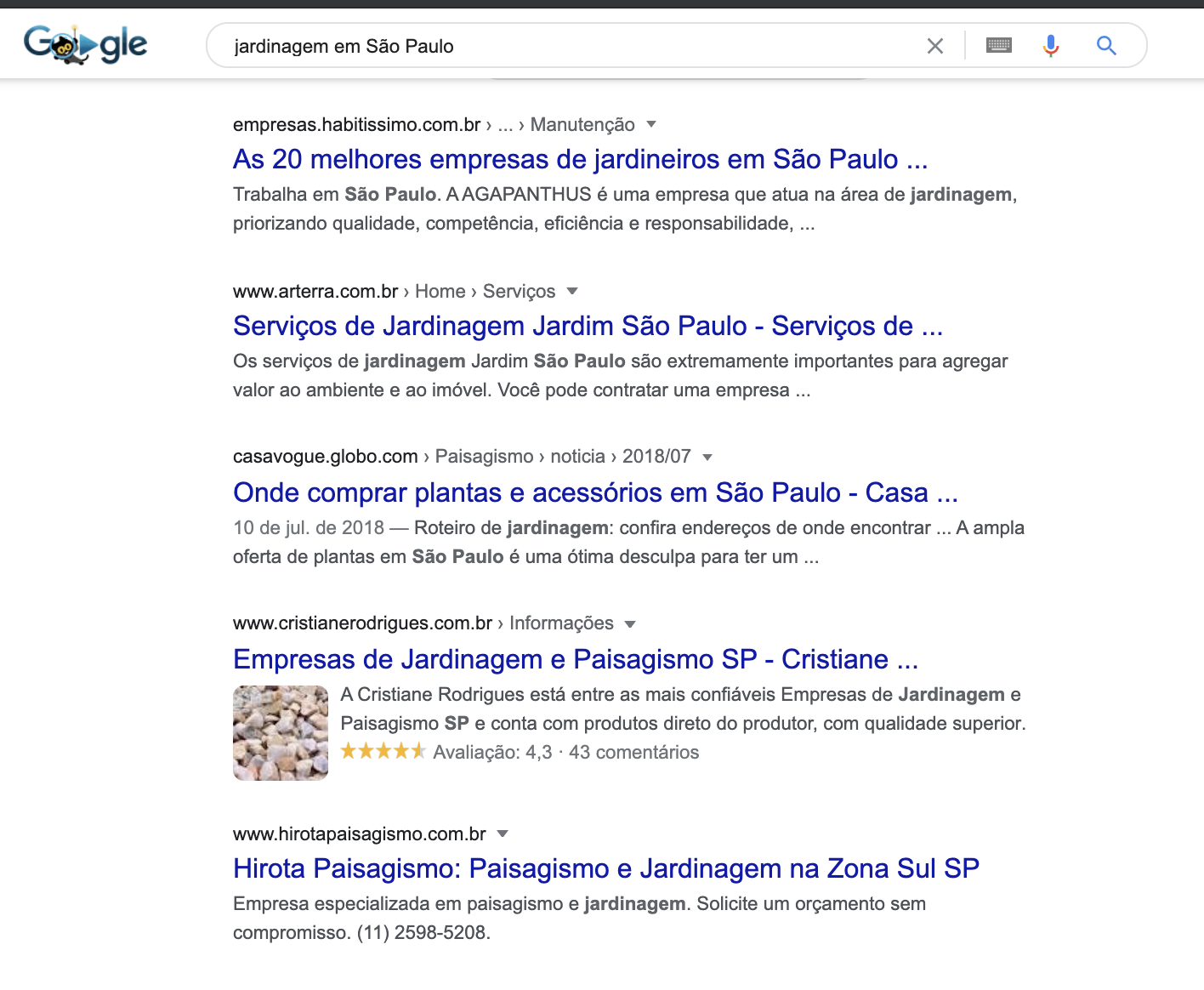The height and width of the screenshot is (990, 1204).
Task: Expand the habitissimo result options arrow
Action: [651, 124]
